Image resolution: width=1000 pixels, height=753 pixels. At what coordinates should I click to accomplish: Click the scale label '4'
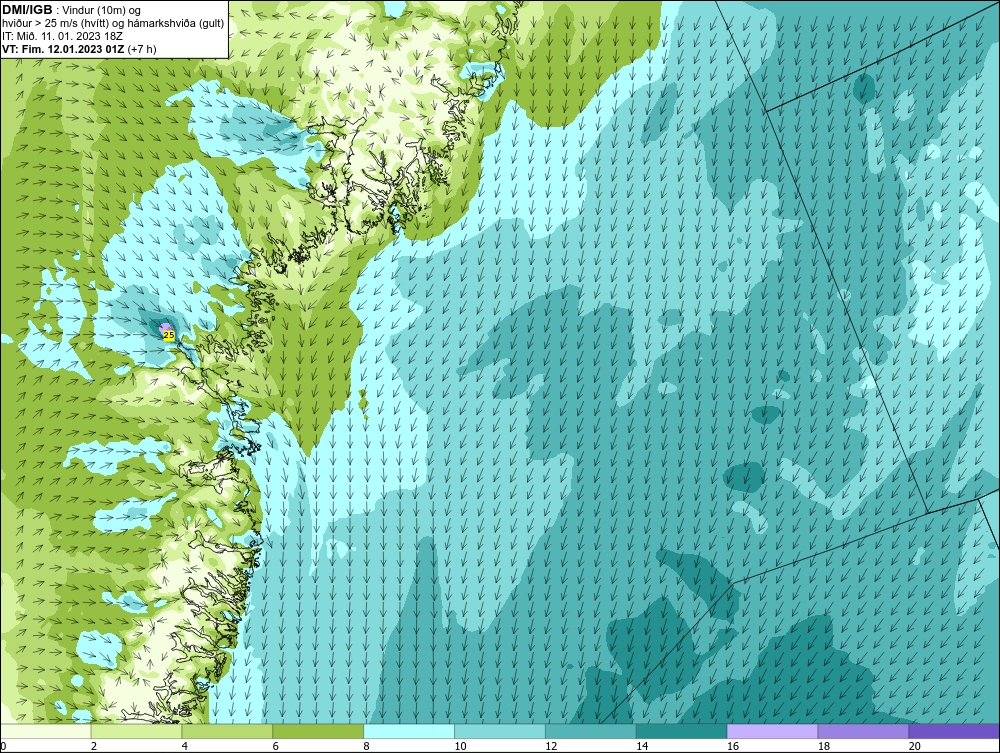(184, 746)
